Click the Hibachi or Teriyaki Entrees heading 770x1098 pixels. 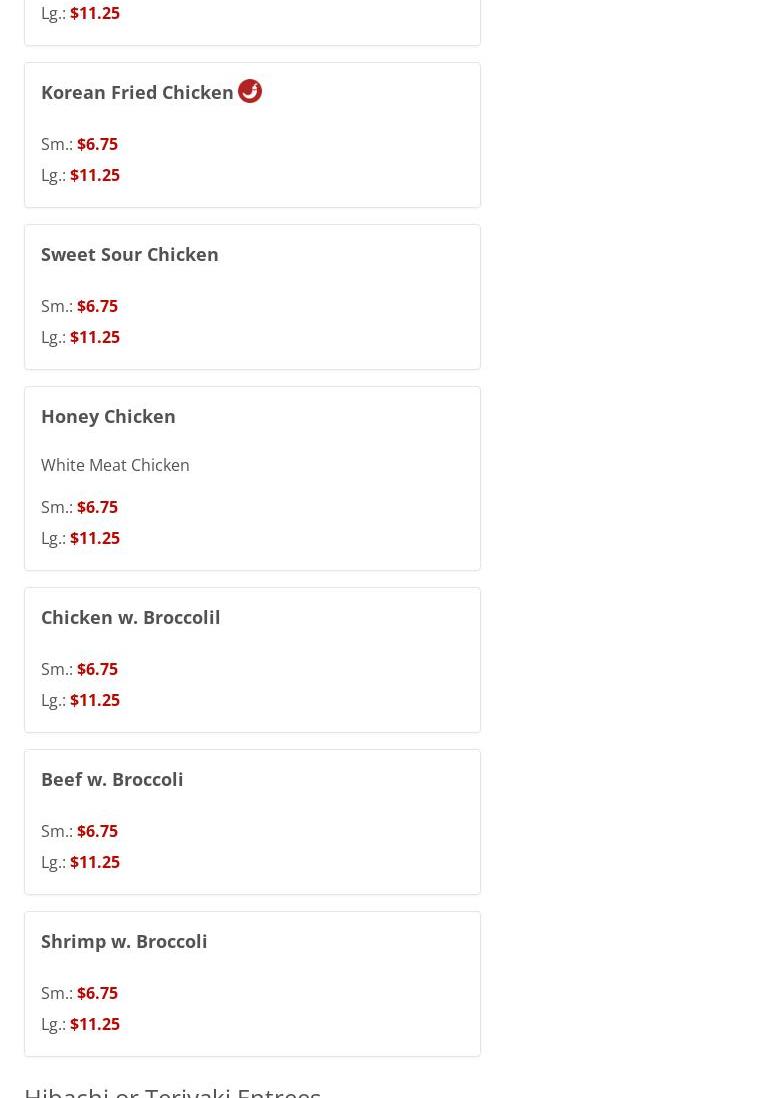coord(173,1092)
